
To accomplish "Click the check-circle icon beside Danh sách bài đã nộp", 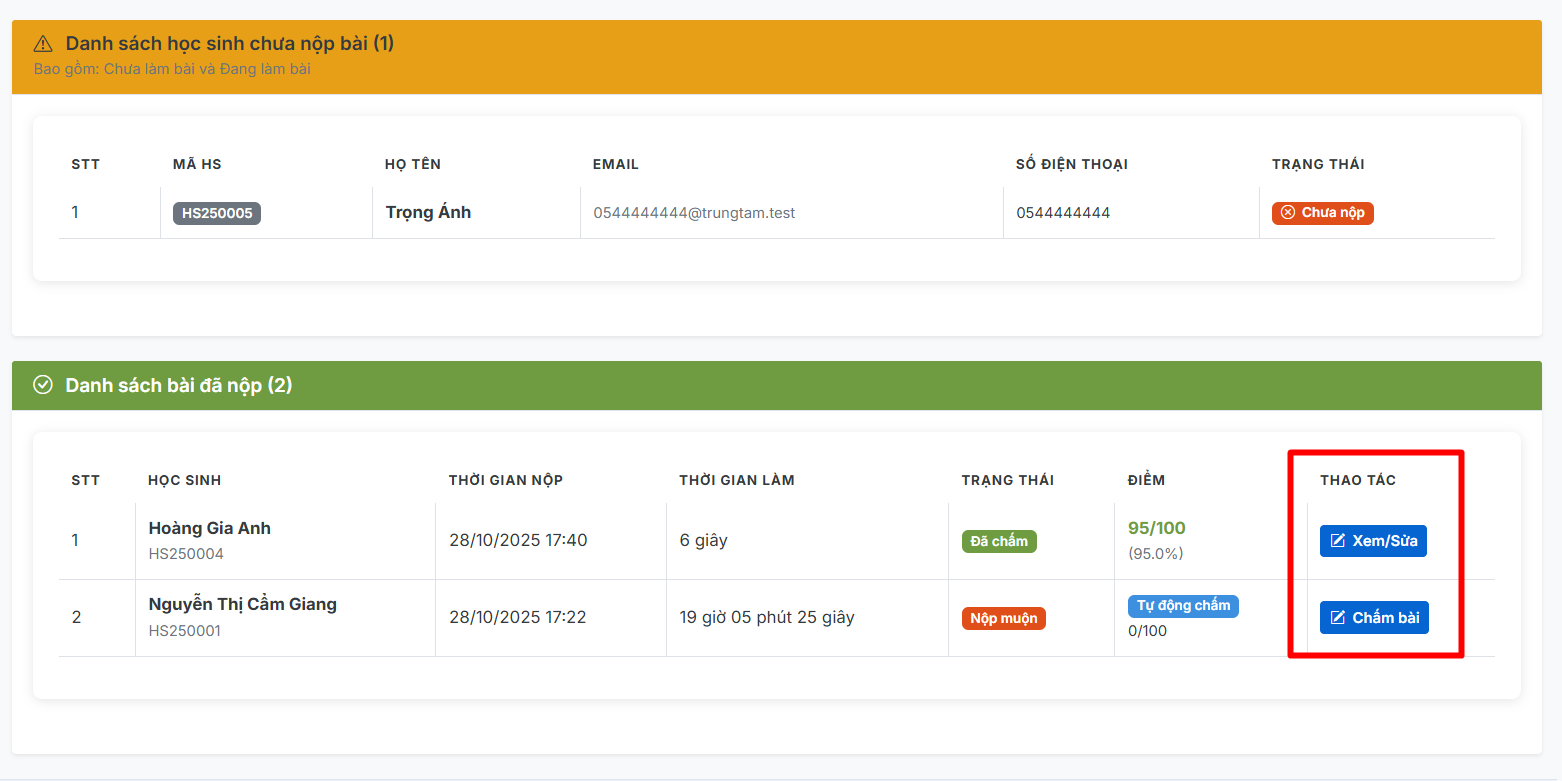I will (x=43, y=386).
